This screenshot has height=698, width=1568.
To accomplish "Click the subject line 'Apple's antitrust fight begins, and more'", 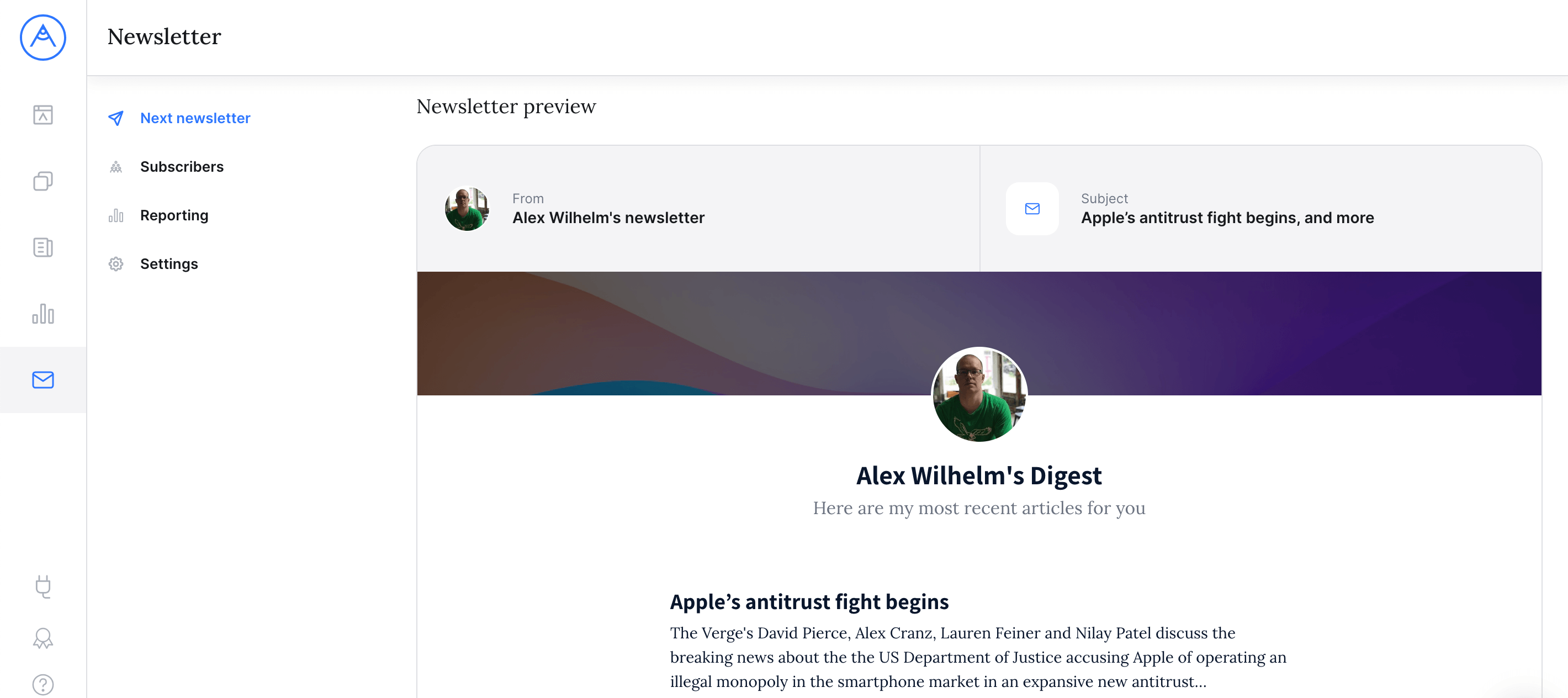I will click(1227, 218).
